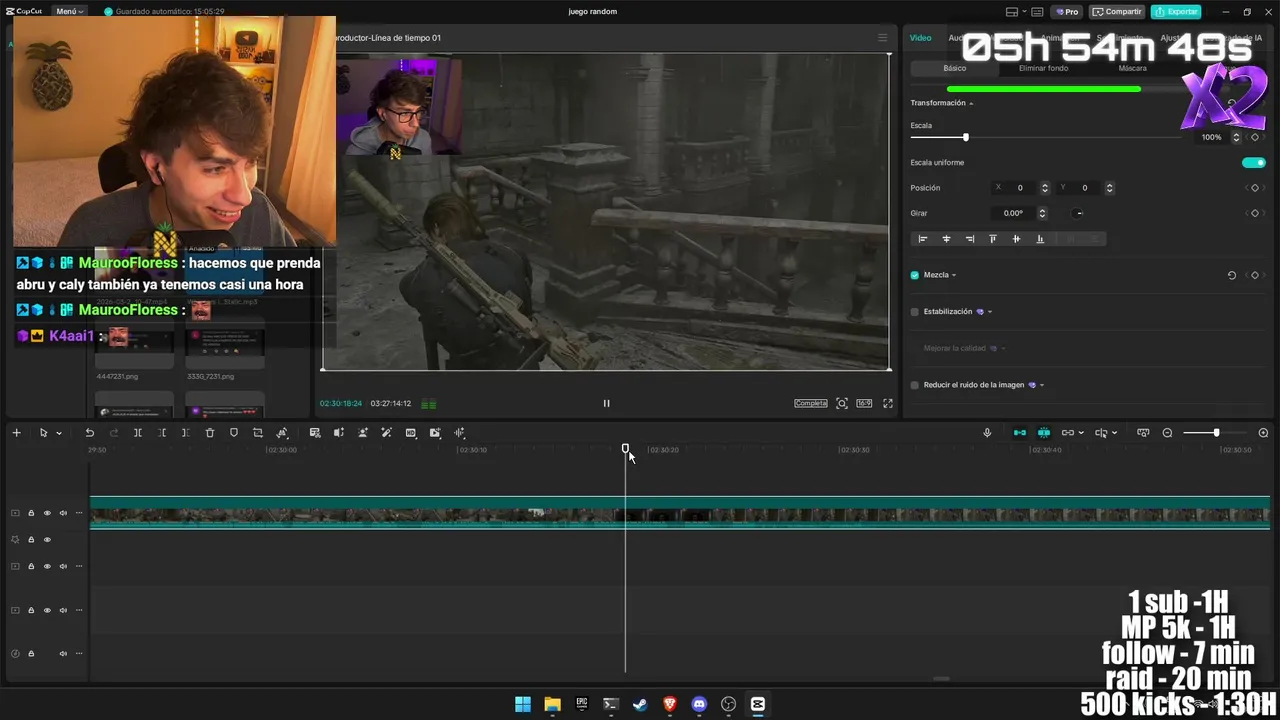The height and width of the screenshot is (720, 1280).
Task: Click the Compartir button
Action: point(1117,12)
